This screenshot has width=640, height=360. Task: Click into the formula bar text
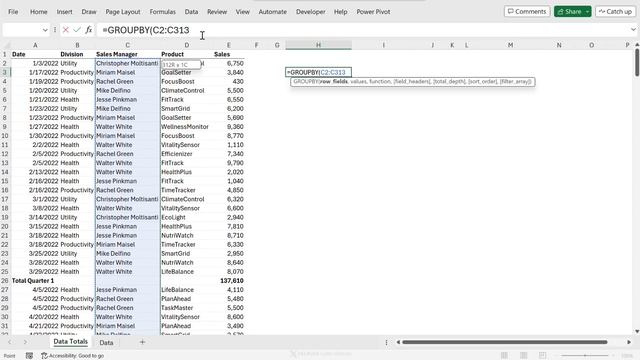tap(146, 30)
